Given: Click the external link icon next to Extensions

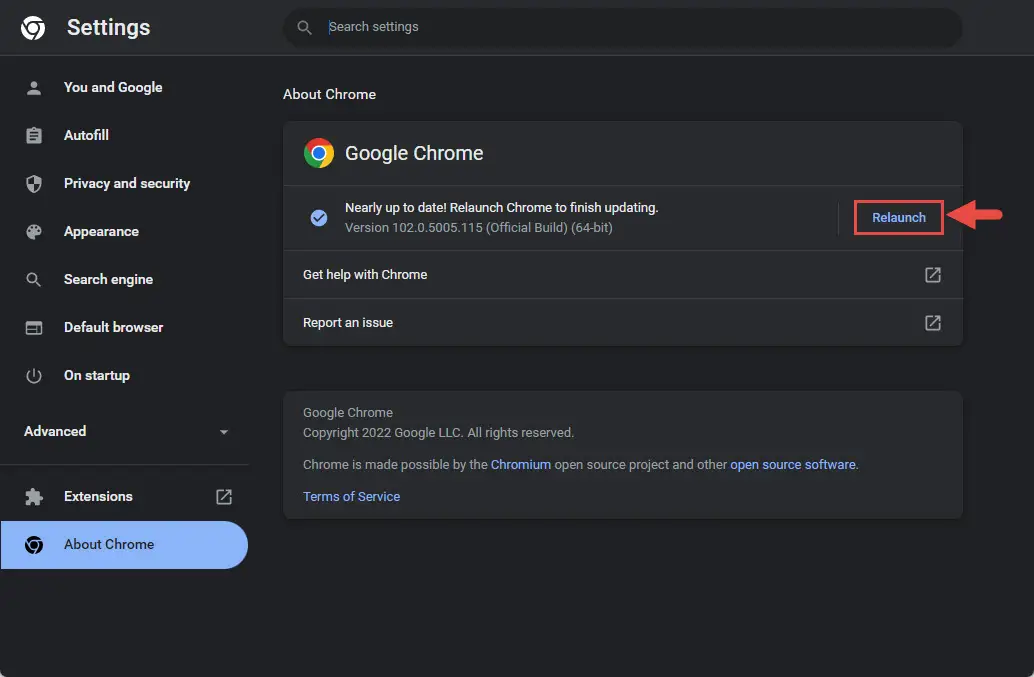Looking at the screenshot, I should coord(224,496).
